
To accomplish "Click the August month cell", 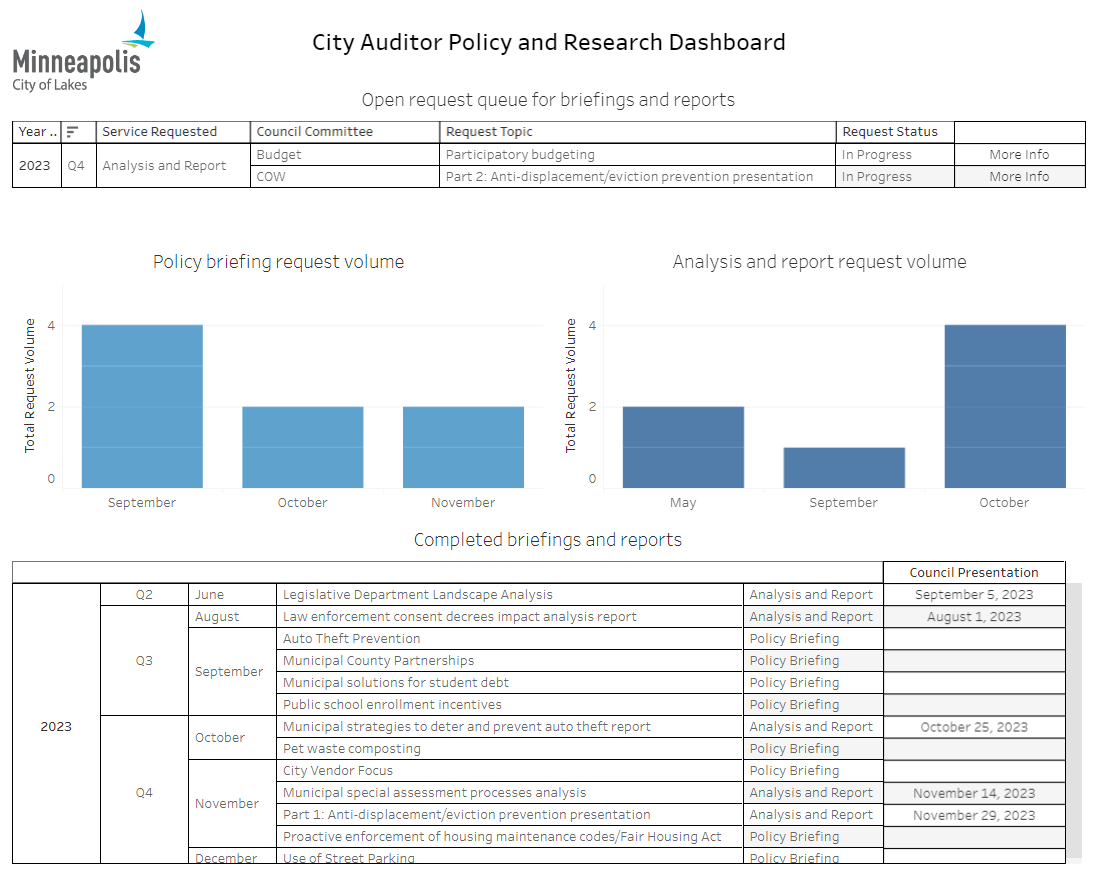I will (232, 616).
